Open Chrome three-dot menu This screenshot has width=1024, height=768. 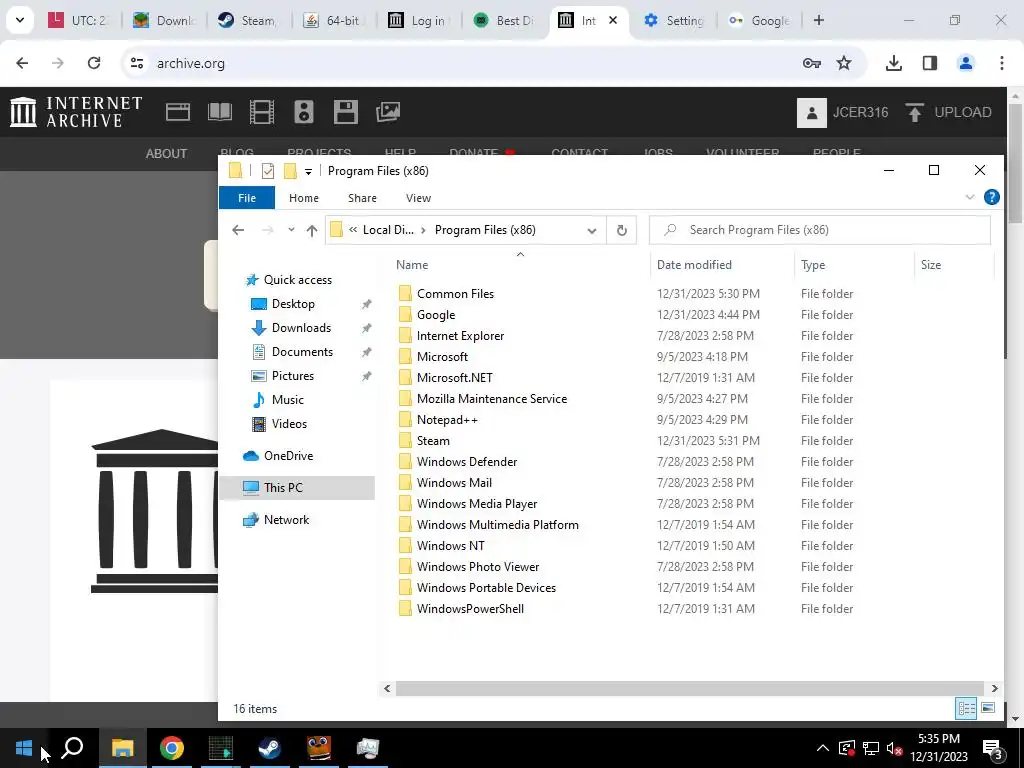point(1001,63)
